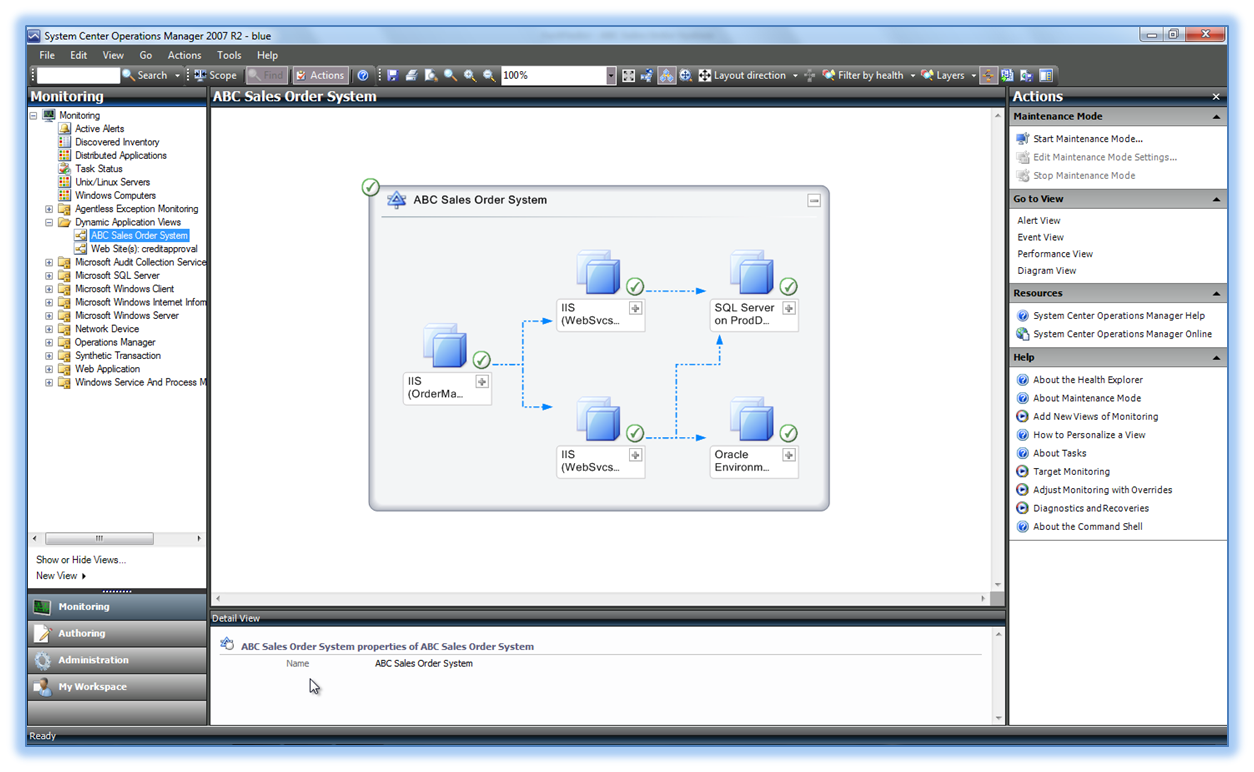The image size is (1254, 772).
Task: Toggle the Actions pane toolbar button
Action: click(x=320, y=75)
